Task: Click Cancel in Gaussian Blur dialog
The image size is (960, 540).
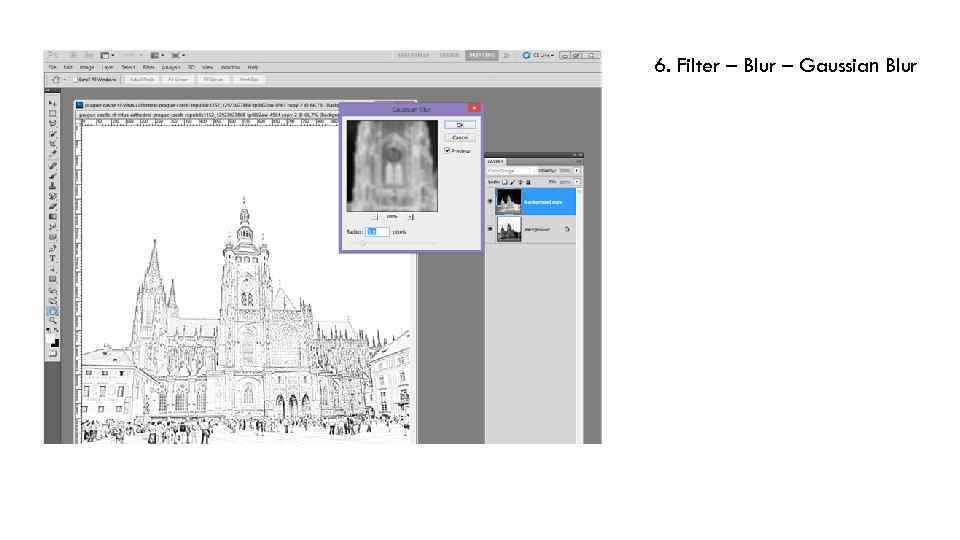Action: (460, 138)
